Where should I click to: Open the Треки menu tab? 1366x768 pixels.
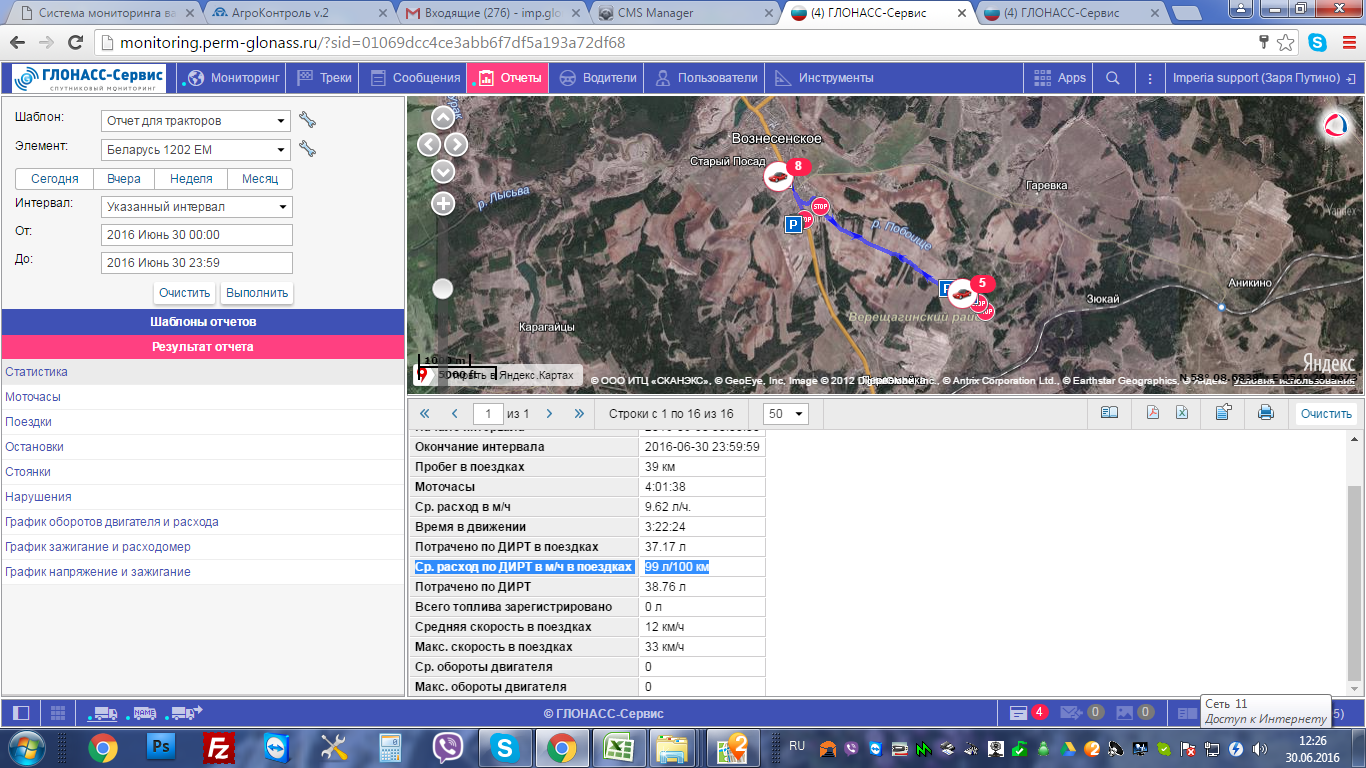pos(324,78)
